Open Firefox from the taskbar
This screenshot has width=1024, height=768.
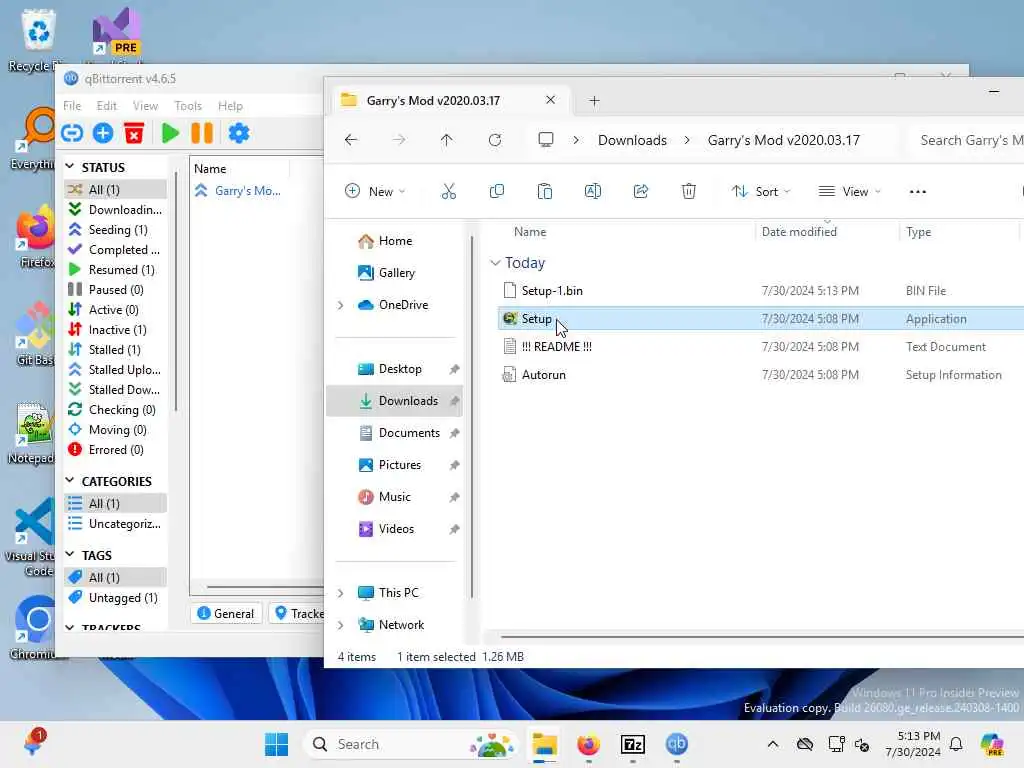coord(588,744)
